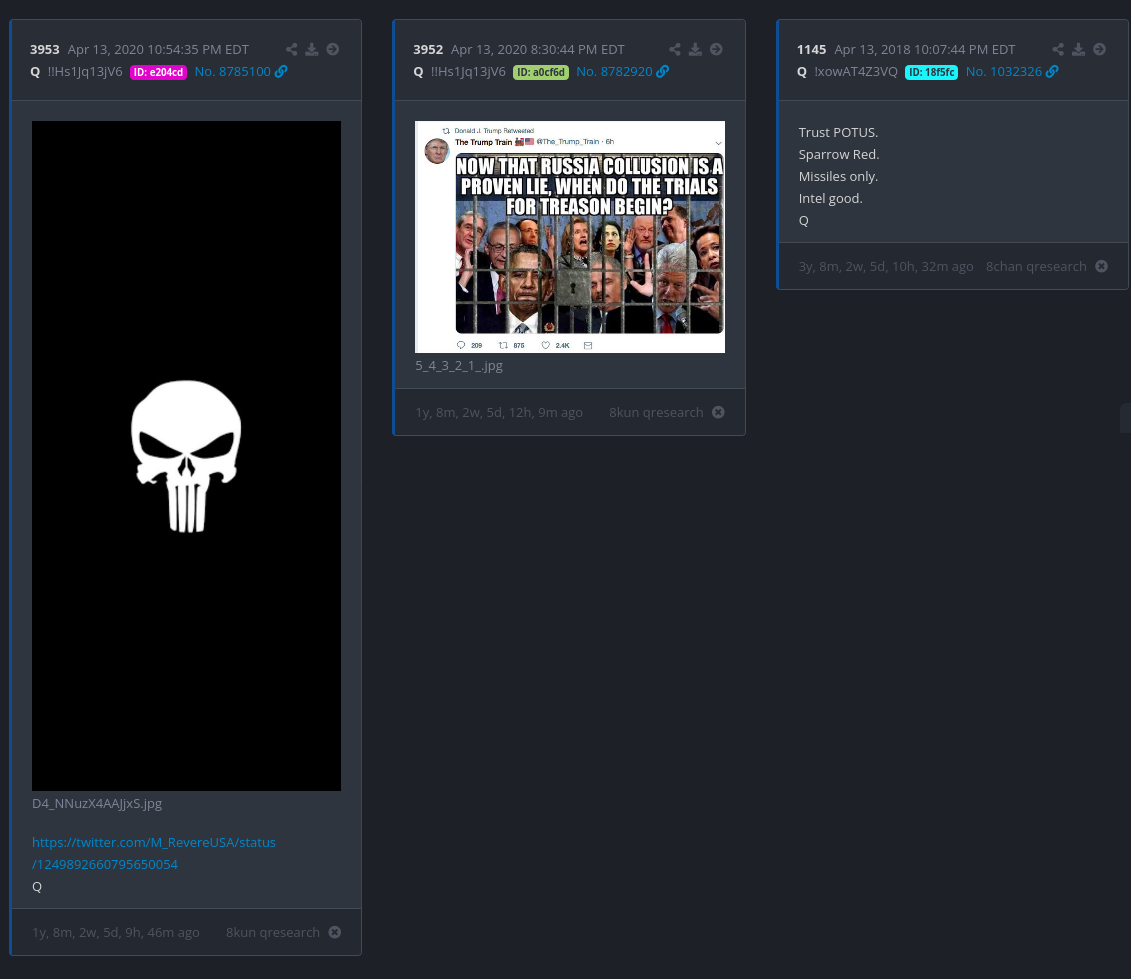Open post link No. 8782920

coord(614,71)
